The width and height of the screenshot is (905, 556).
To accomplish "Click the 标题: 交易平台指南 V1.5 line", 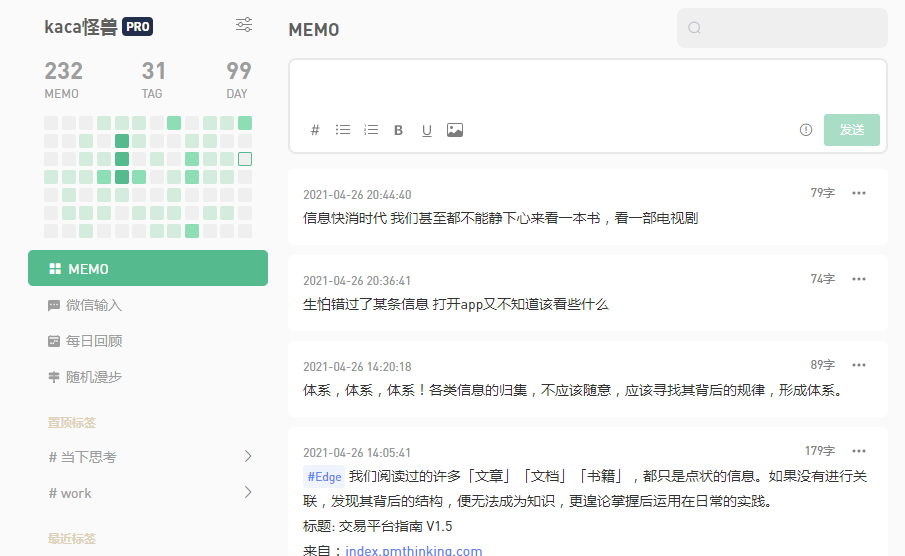I will point(377,526).
